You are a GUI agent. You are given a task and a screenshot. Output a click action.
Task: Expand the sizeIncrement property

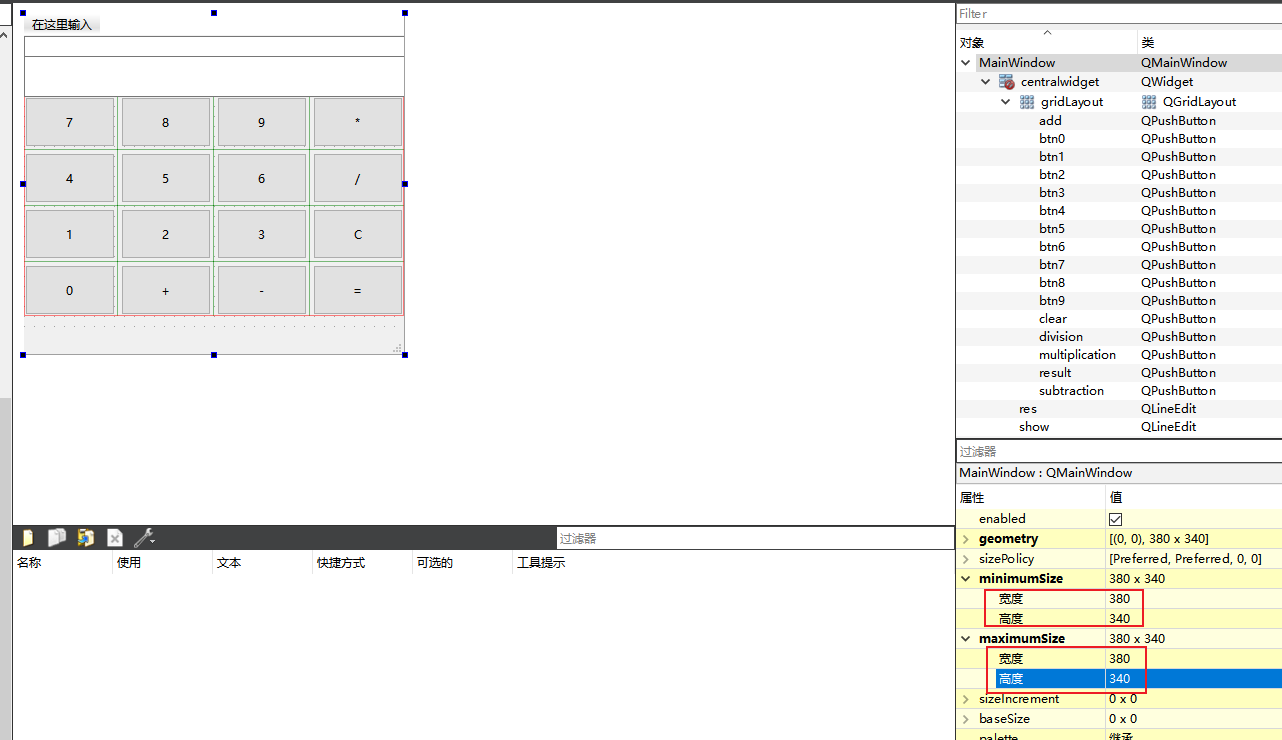coord(966,699)
